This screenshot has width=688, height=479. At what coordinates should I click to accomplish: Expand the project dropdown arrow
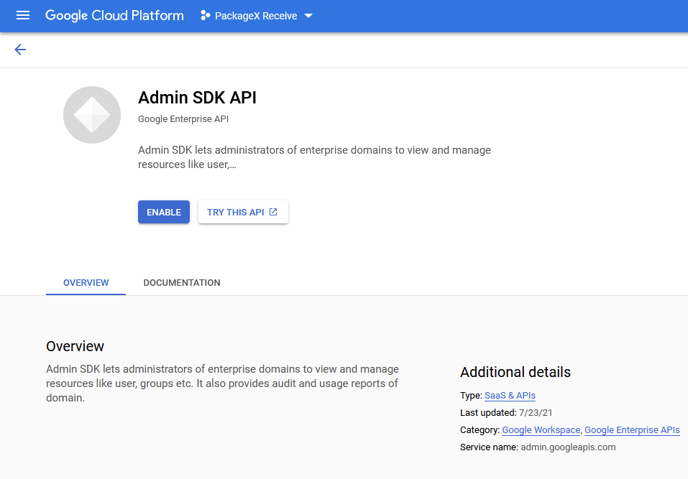click(x=308, y=17)
